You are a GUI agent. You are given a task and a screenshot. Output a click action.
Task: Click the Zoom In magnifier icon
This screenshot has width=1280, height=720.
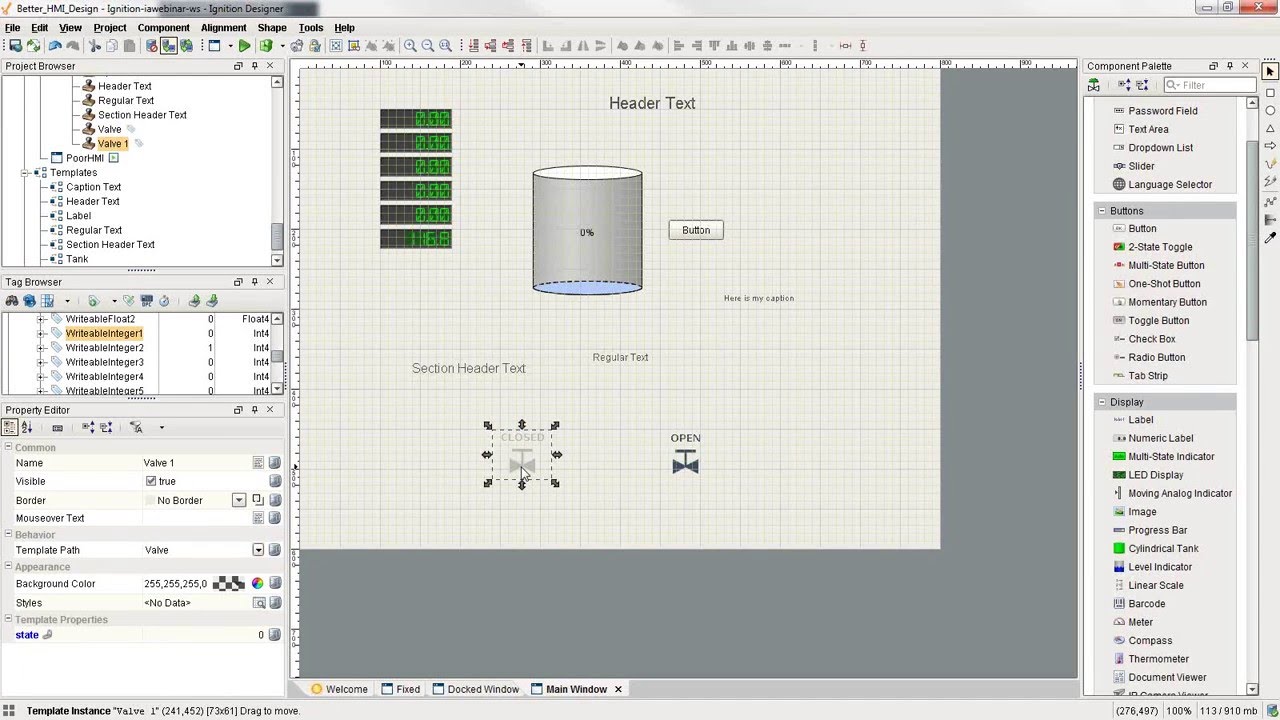[410, 46]
